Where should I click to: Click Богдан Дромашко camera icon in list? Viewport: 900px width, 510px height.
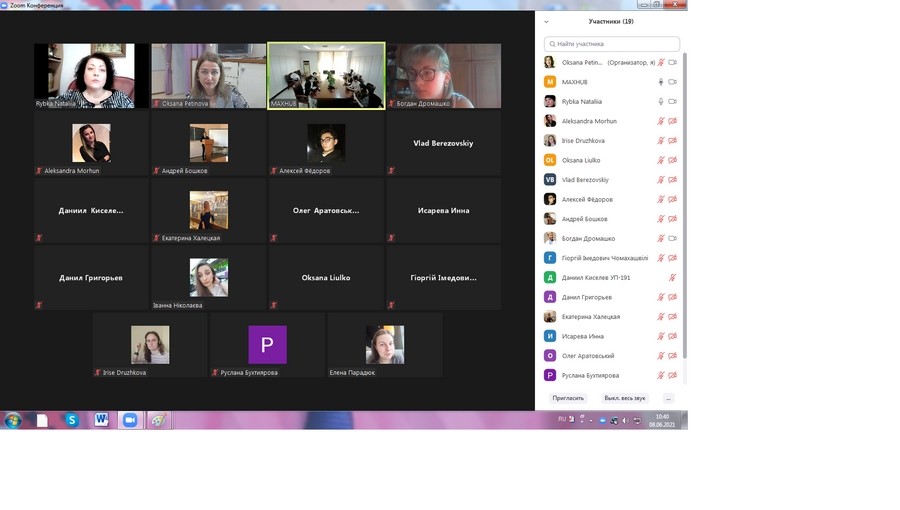[673, 238]
